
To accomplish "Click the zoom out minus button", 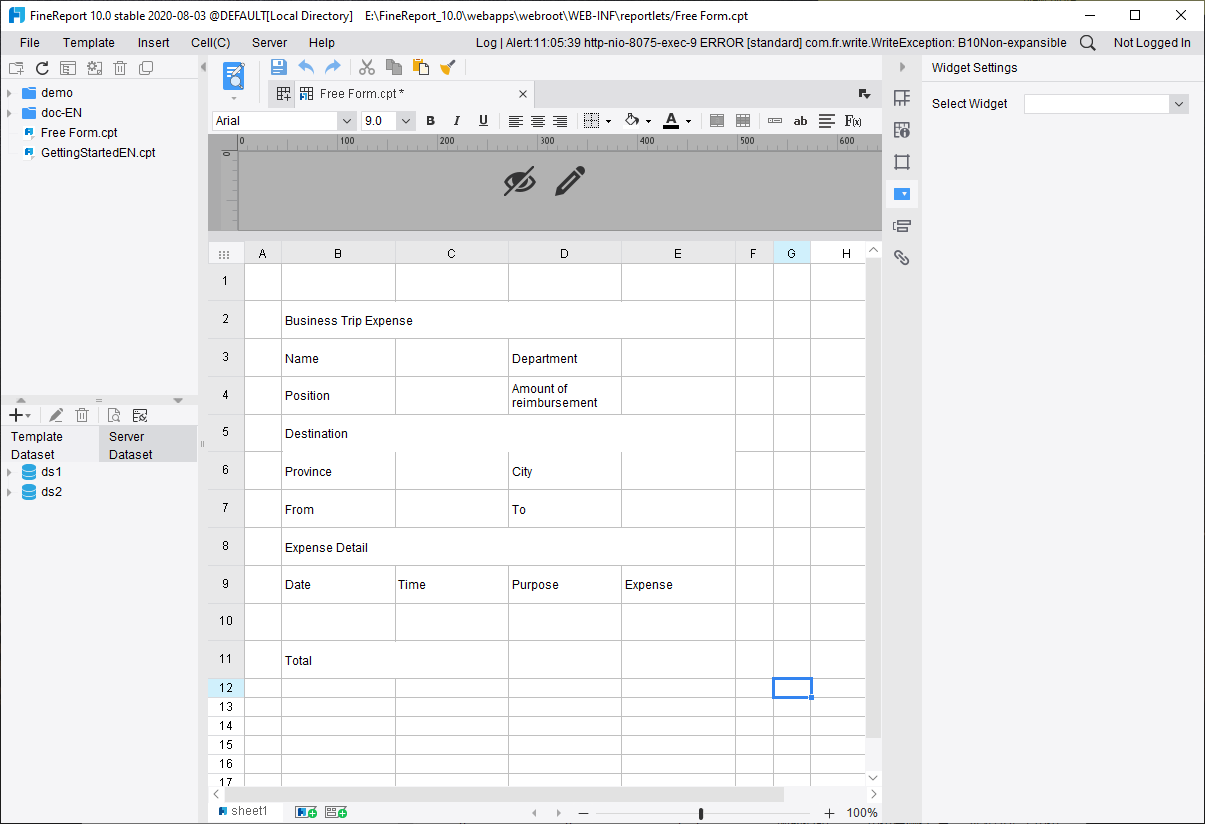I will click(584, 814).
